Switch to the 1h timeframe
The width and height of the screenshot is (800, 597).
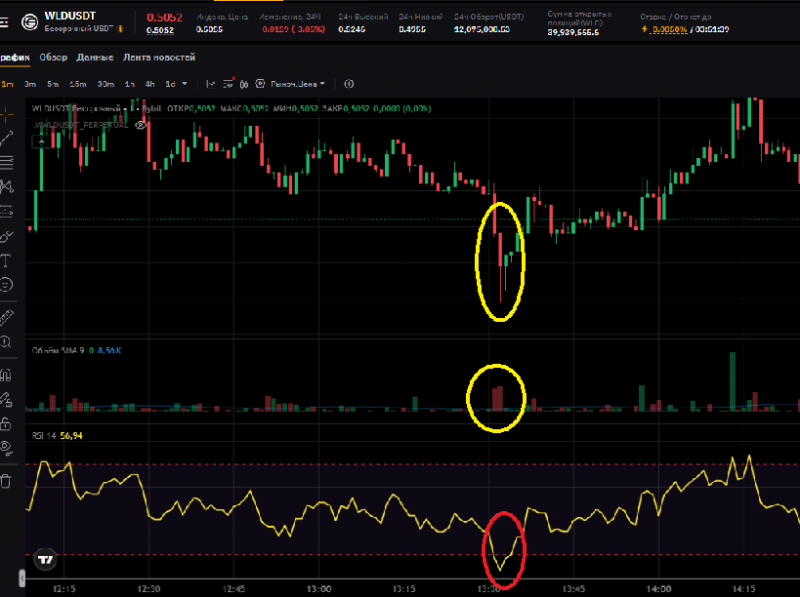pyautogui.click(x=130, y=84)
